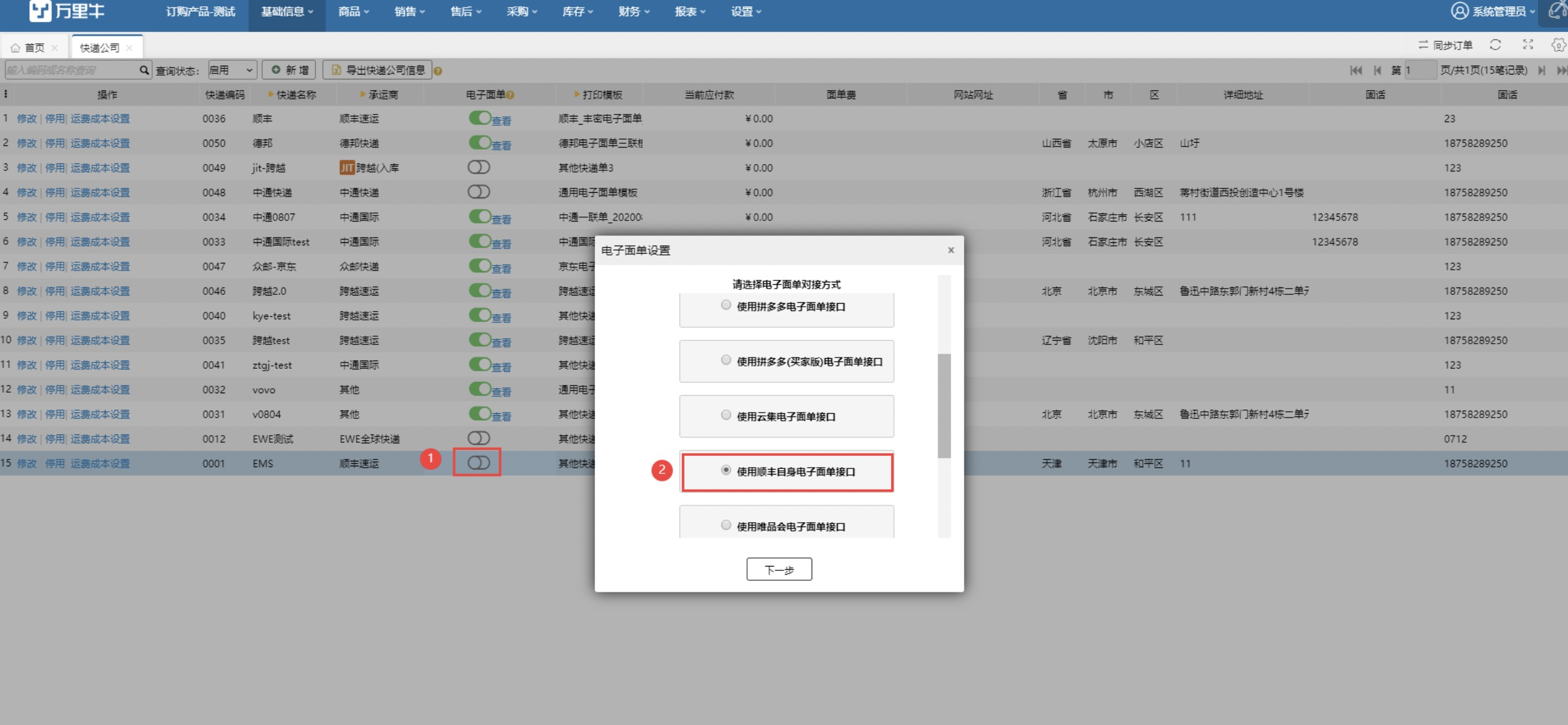Click the help icon beside 导出快递公司信息
1568x725 pixels.
[438, 71]
